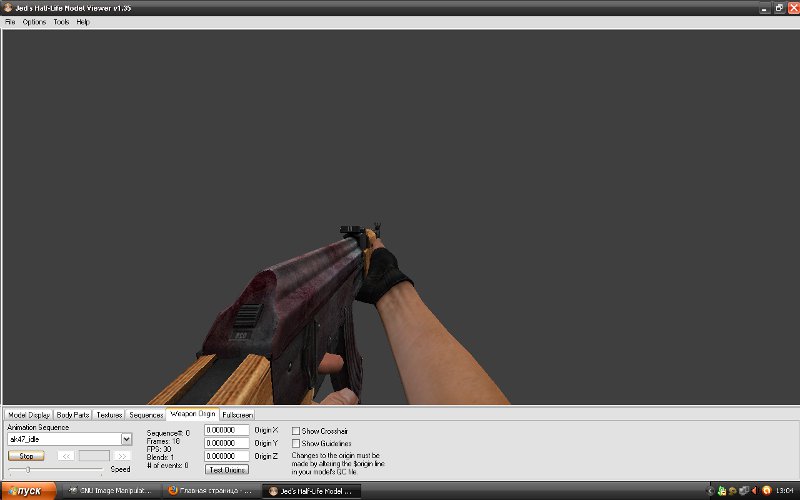Close the Model Viewer window
The height and width of the screenshot is (500, 800).
point(794,8)
